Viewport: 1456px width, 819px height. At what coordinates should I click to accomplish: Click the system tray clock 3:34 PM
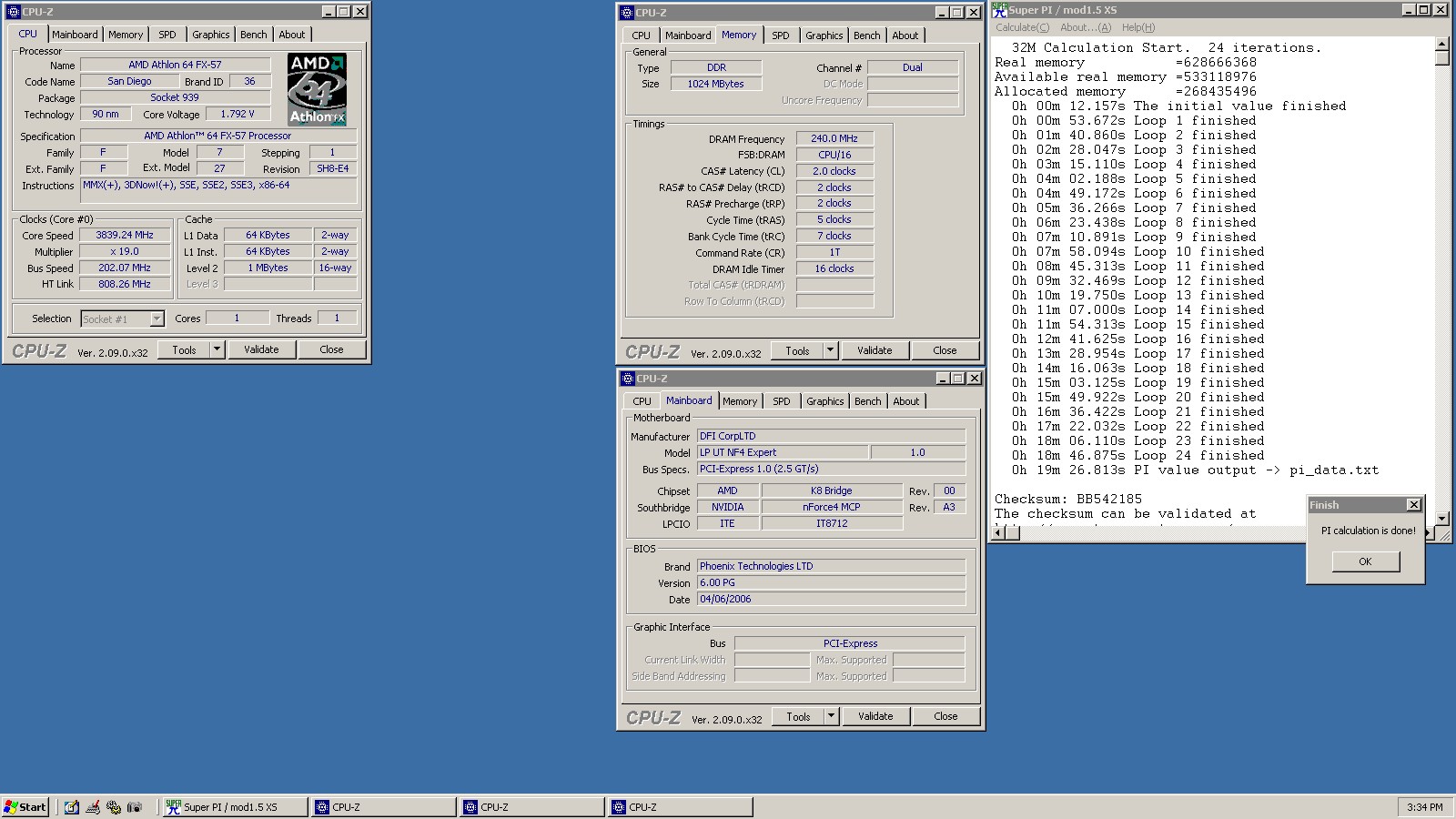pos(1424,807)
